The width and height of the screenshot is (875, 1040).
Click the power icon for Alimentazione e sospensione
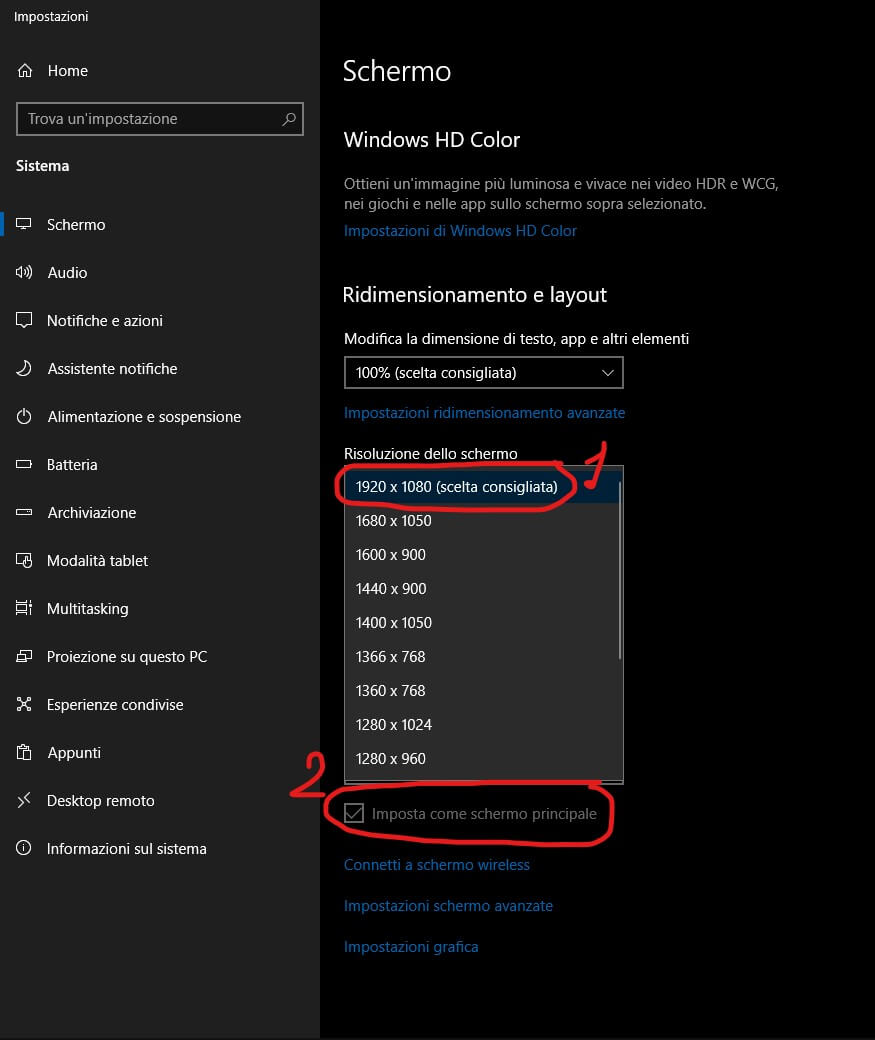click(x=25, y=417)
